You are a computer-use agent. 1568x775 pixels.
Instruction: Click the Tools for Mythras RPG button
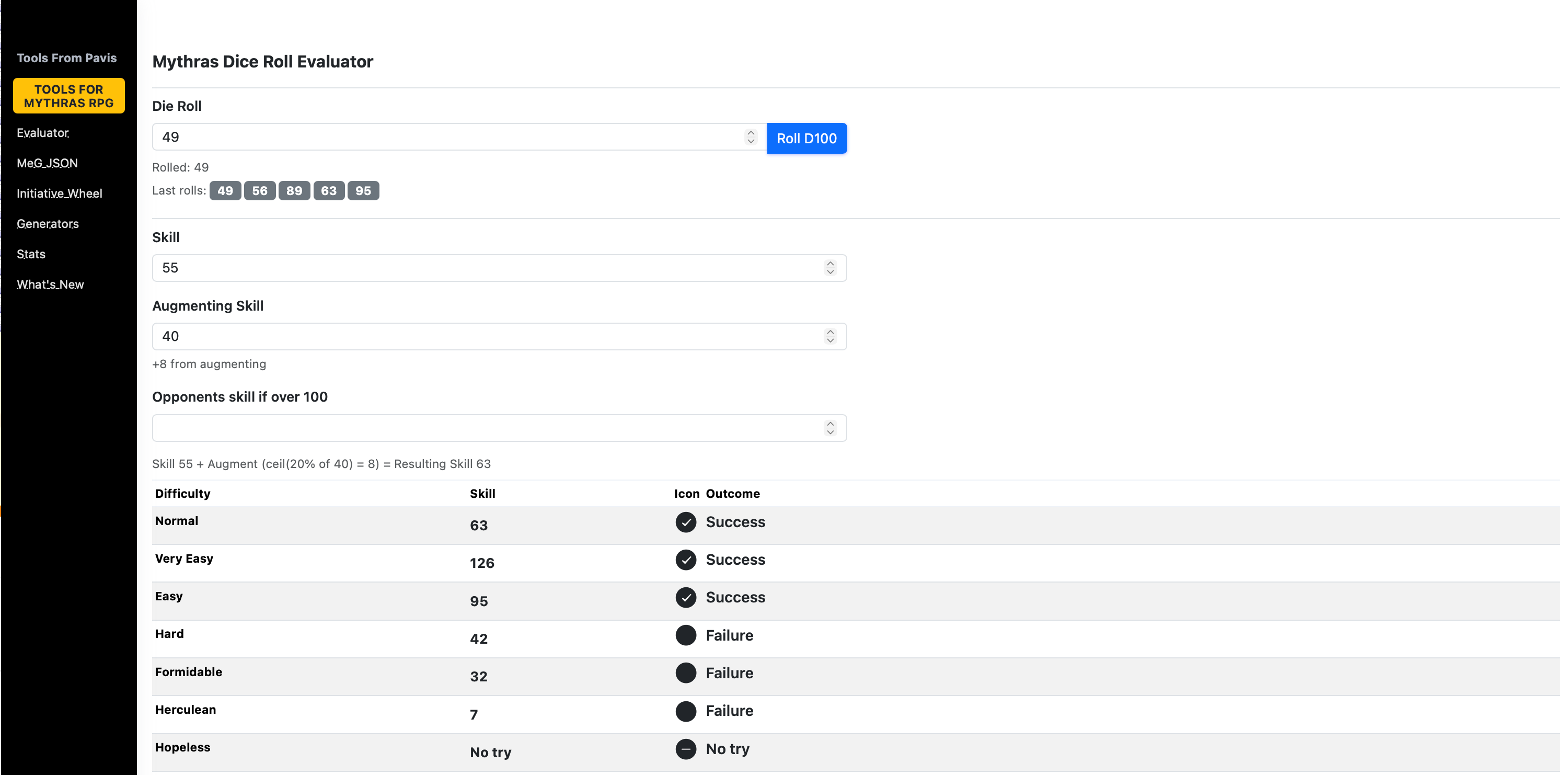coord(69,96)
